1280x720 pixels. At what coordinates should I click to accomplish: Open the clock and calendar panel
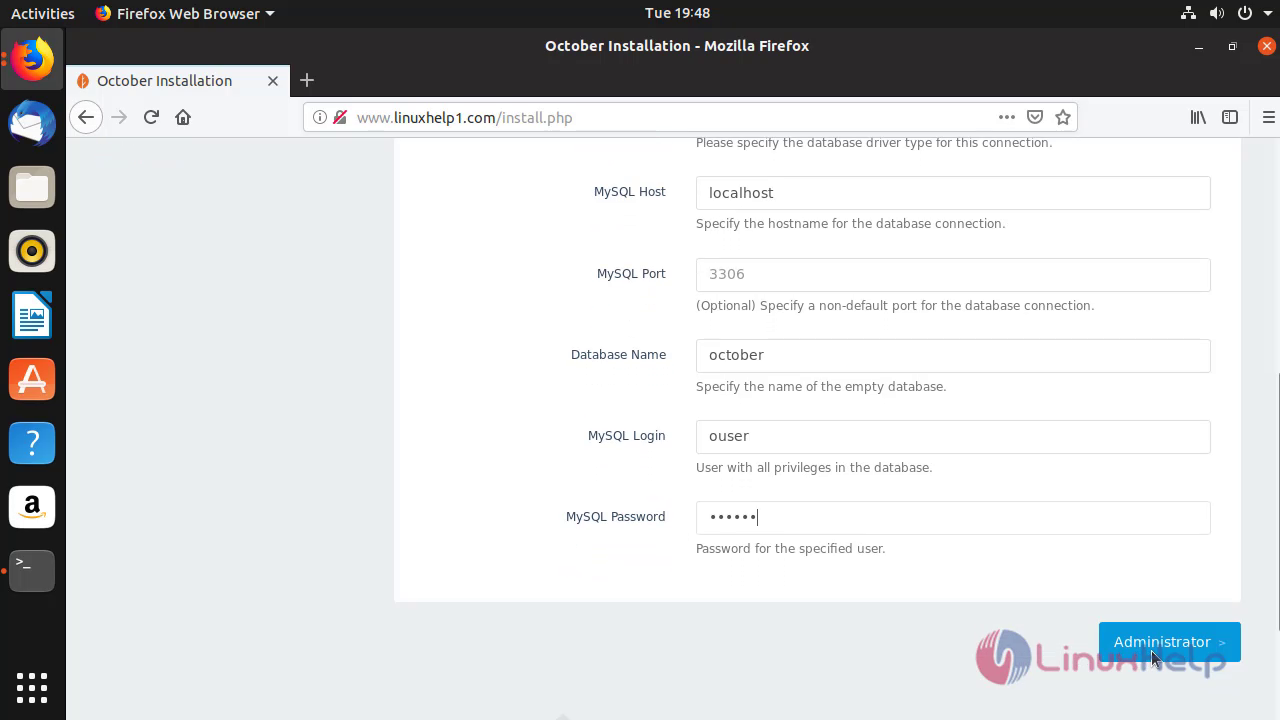[x=677, y=13]
